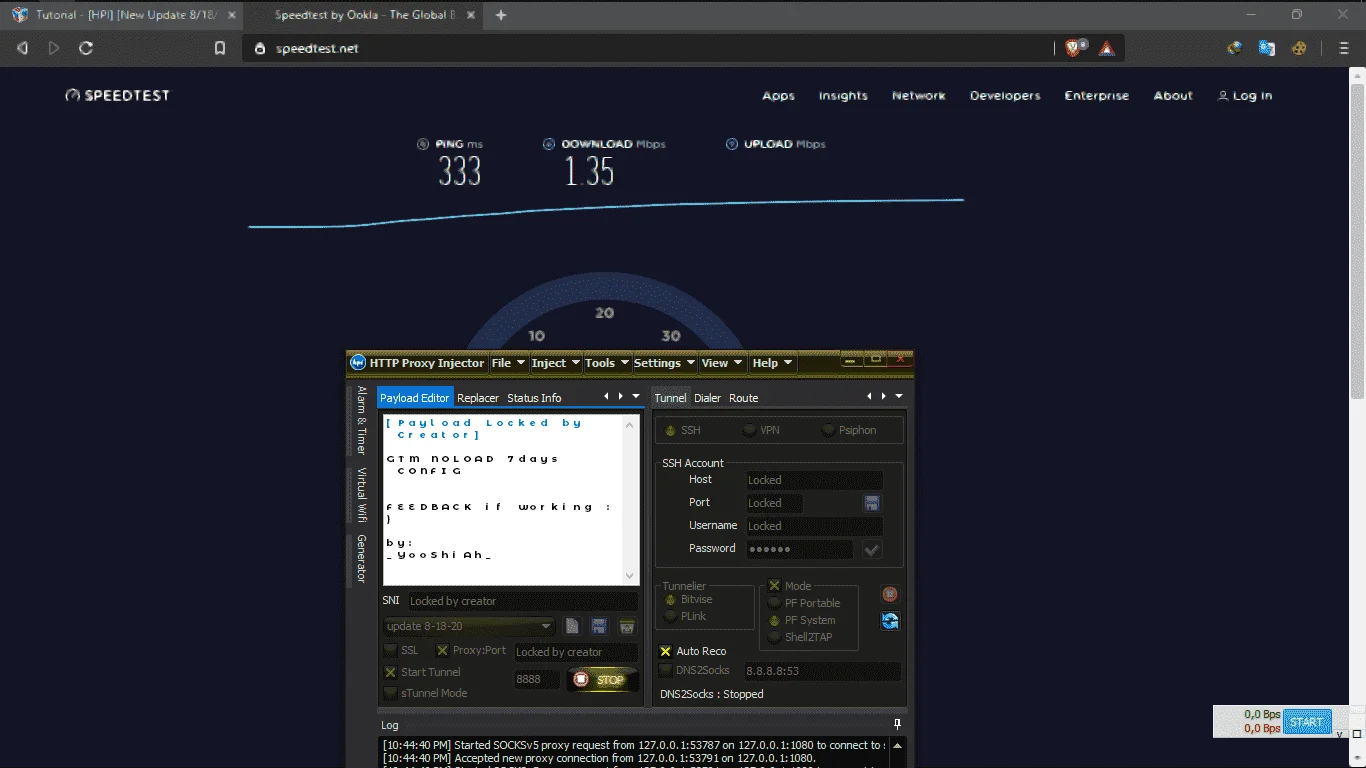Choose the Shell2TAP mode option

(774, 637)
